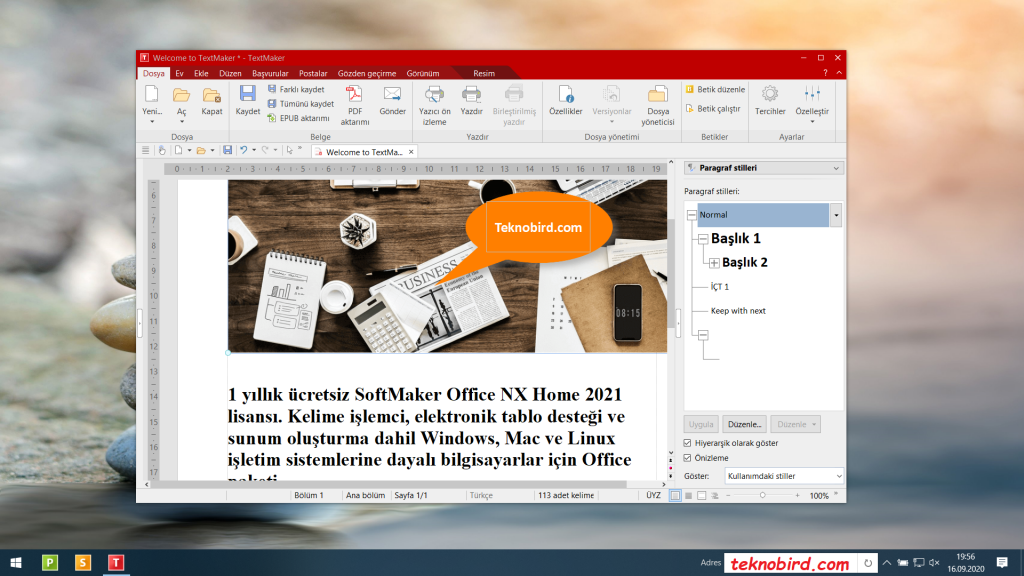1024x576 pixels.
Task: Open quick toolbar new document dropdown arrow
Action: [189, 151]
